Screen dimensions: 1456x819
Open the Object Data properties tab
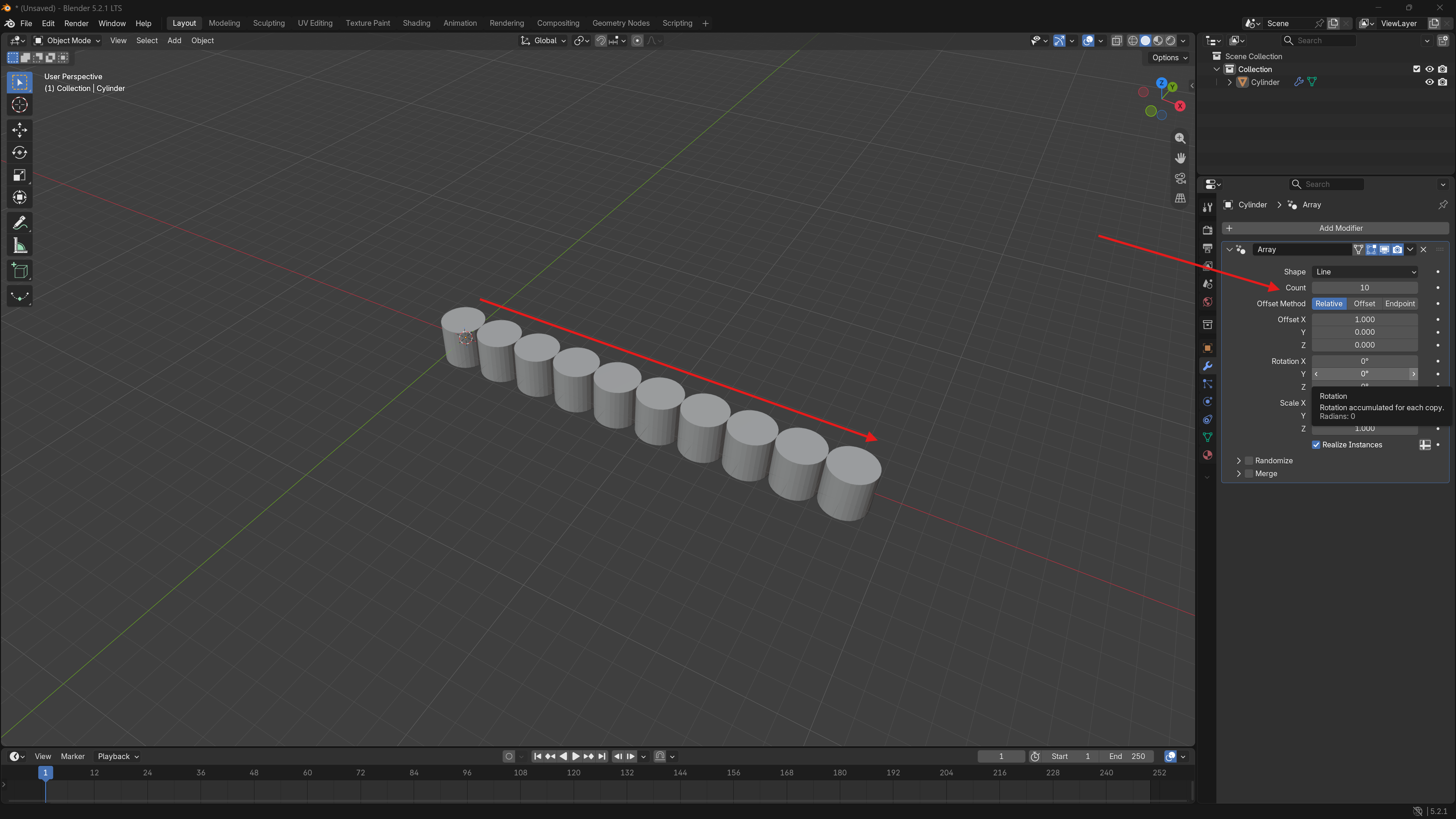[1207, 438]
